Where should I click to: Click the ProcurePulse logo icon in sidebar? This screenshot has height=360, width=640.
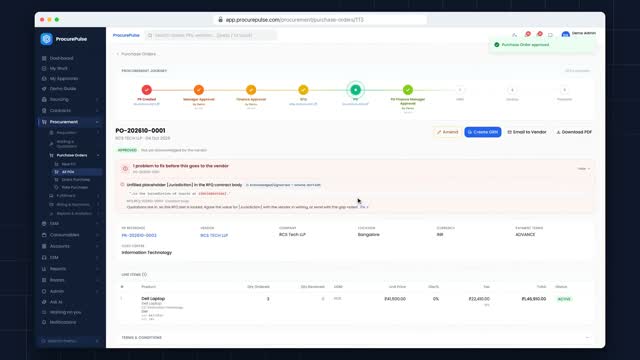(x=47, y=39)
